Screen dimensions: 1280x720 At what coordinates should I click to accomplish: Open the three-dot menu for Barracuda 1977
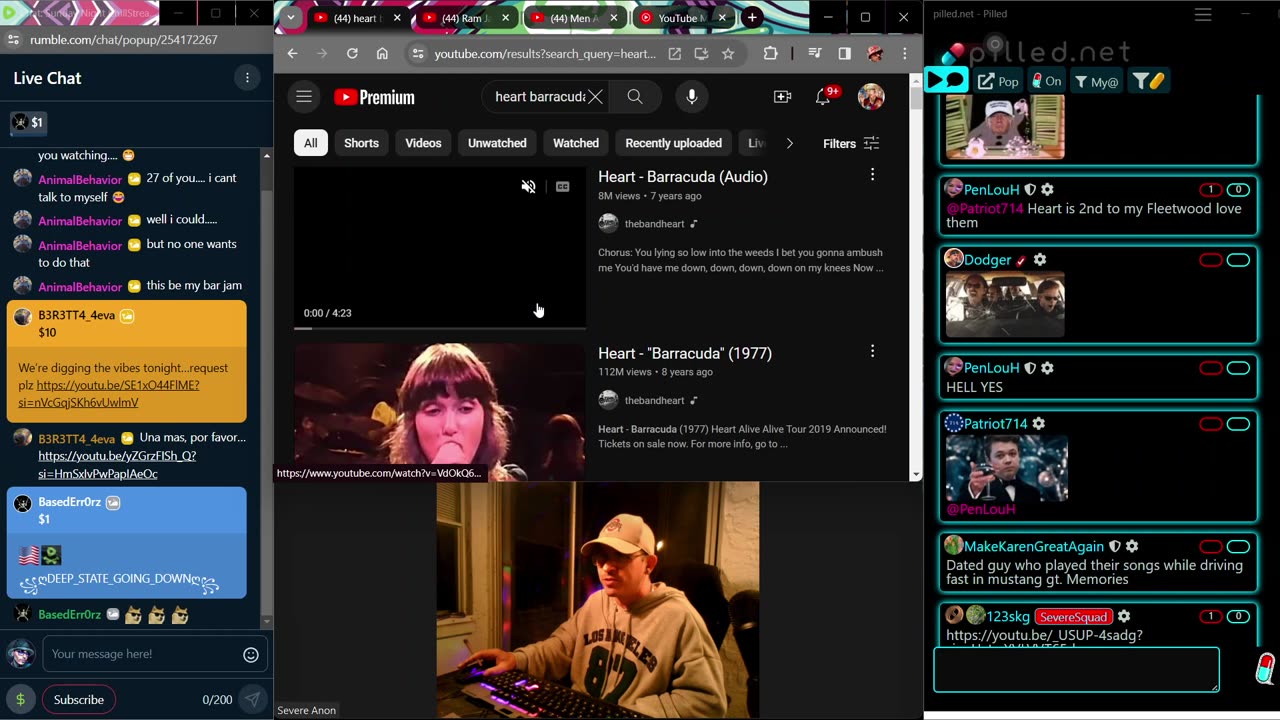(872, 351)
